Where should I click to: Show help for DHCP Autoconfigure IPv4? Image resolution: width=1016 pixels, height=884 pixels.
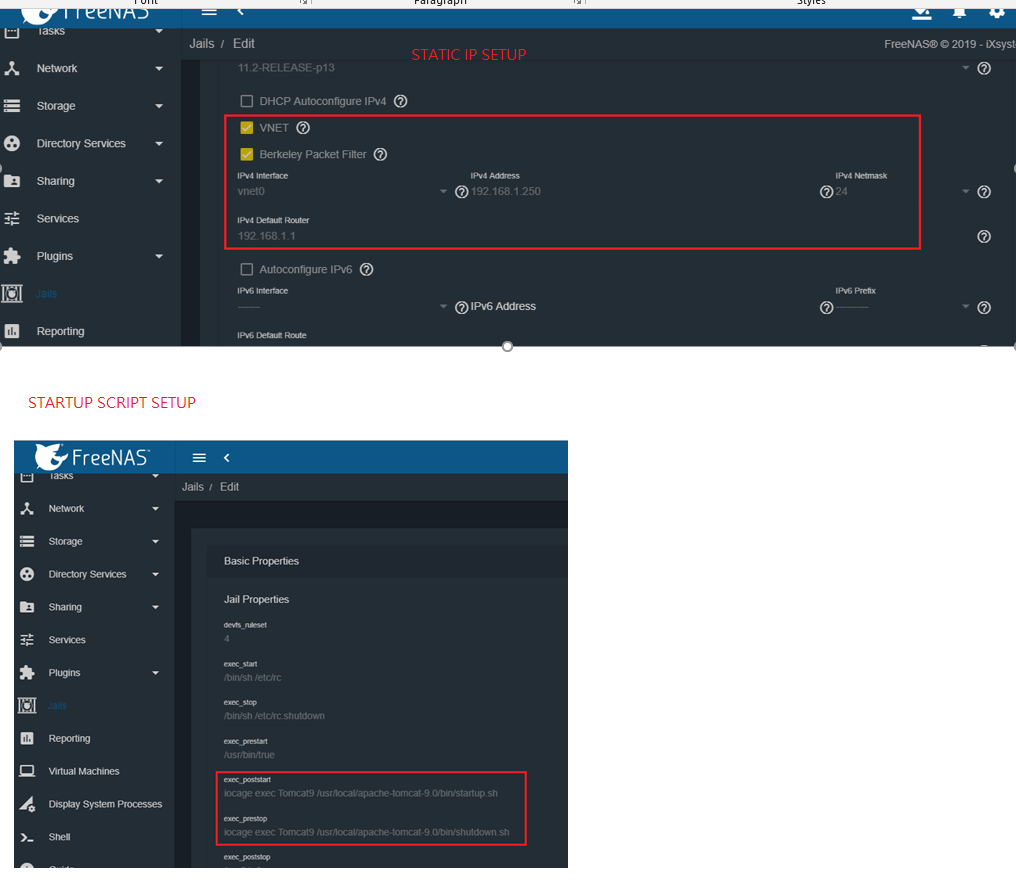pos(400,101)
